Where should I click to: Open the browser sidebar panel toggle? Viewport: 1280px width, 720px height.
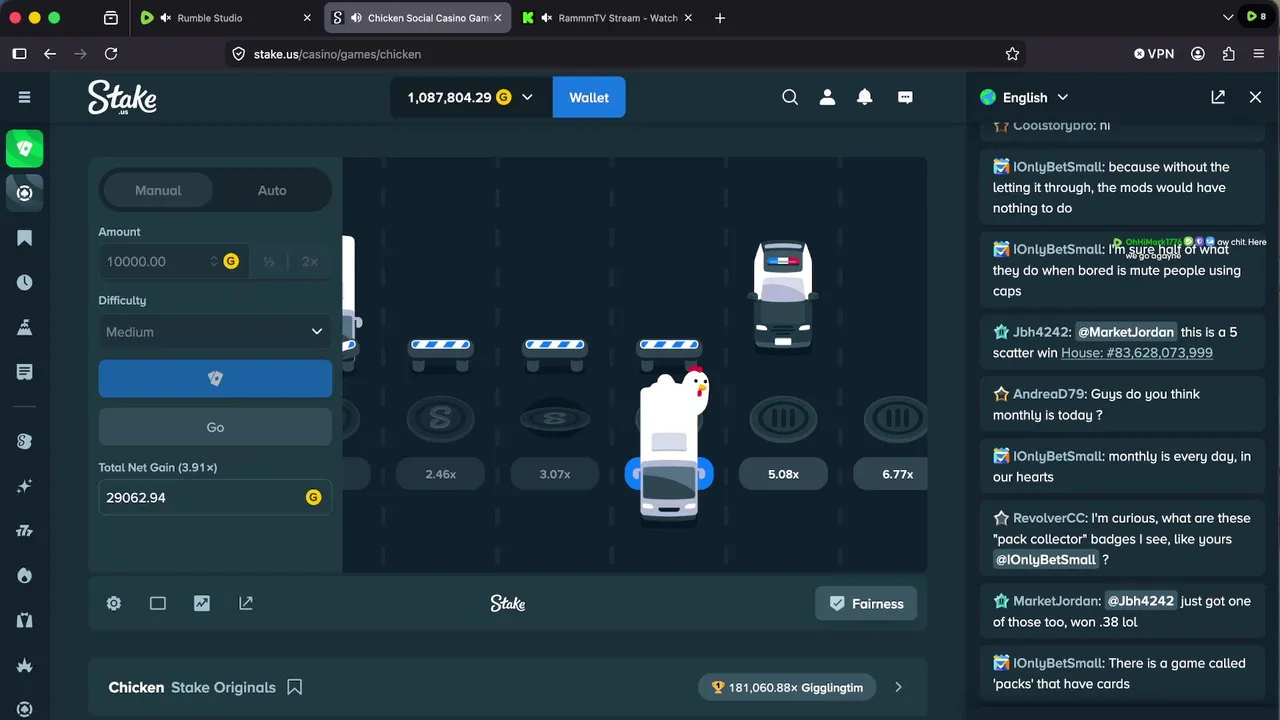[19, 54]
